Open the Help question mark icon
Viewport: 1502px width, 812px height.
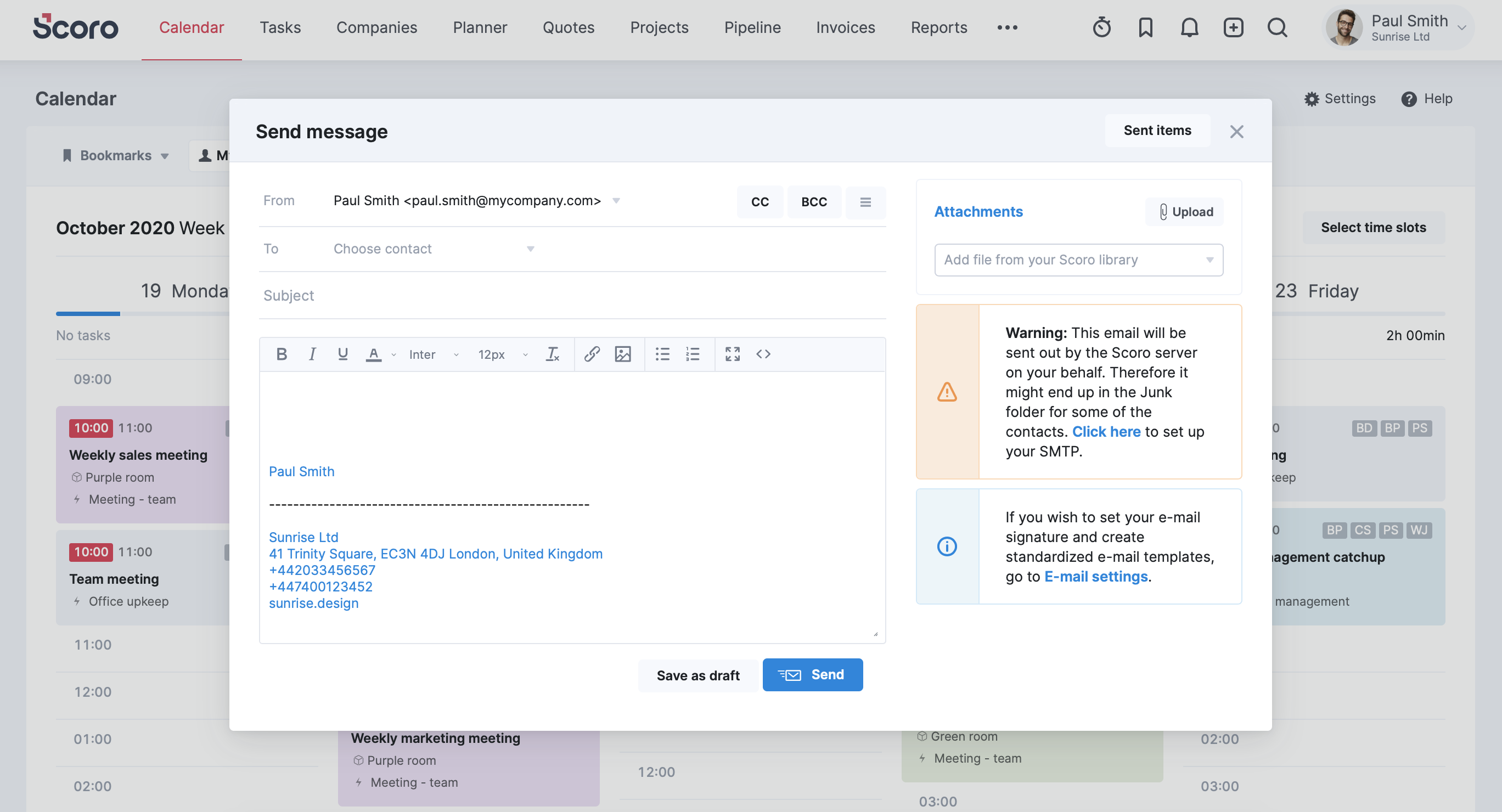(1409, 99)
